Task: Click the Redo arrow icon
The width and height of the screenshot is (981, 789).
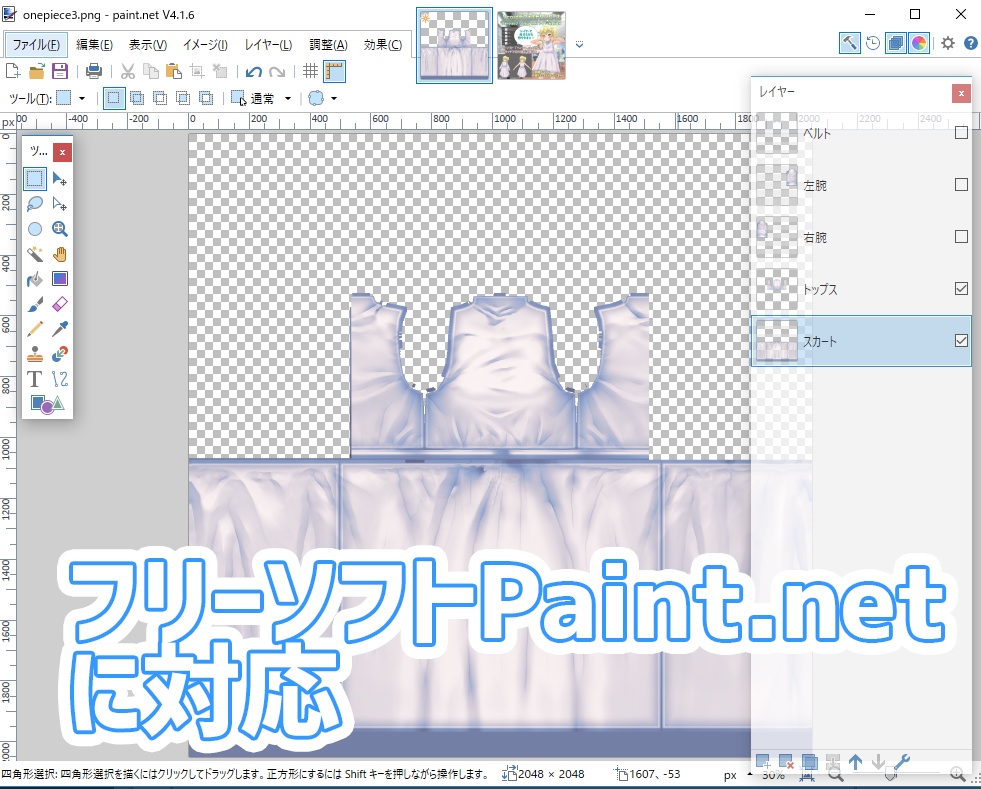Action: pos(277,71)
